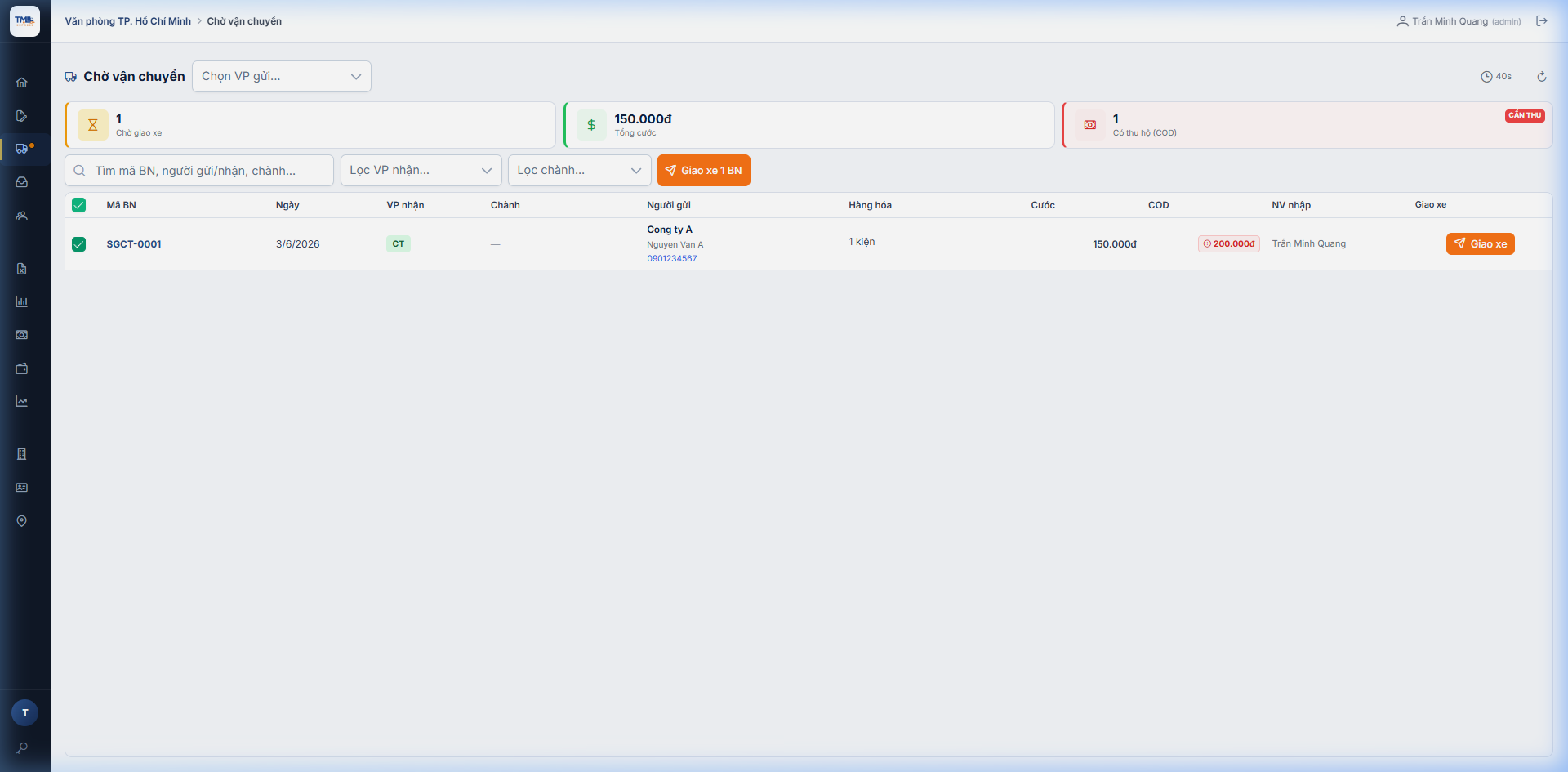Click the logout icon in header

coord(1542,21)
